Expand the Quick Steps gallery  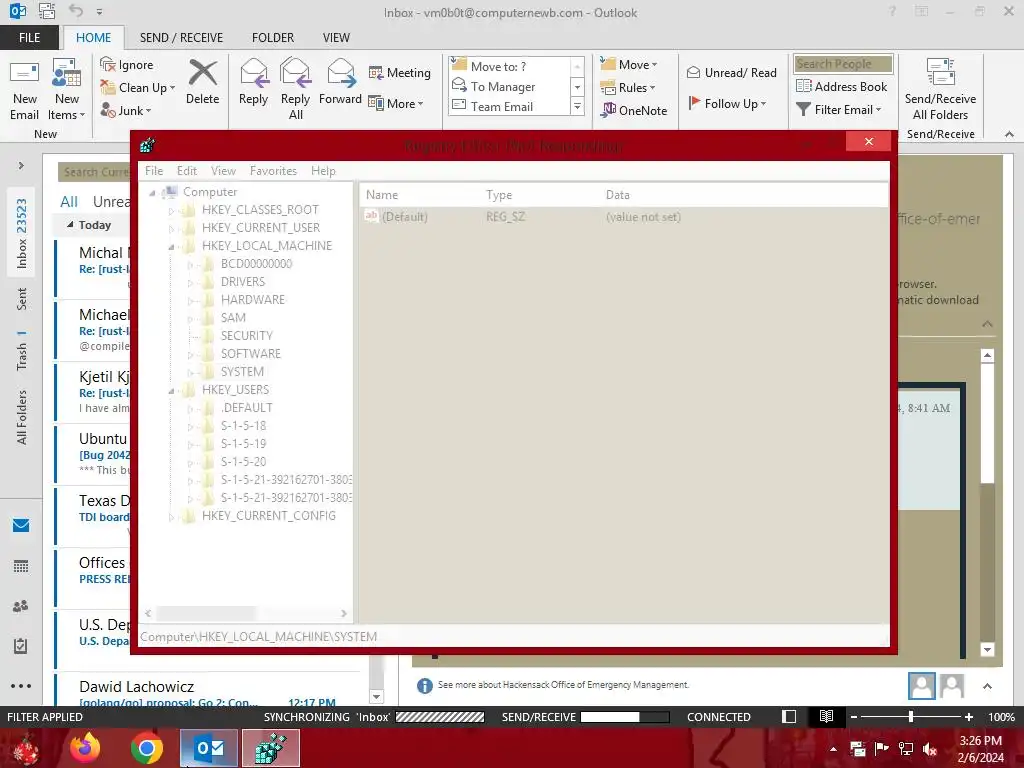tap(577, 106)
